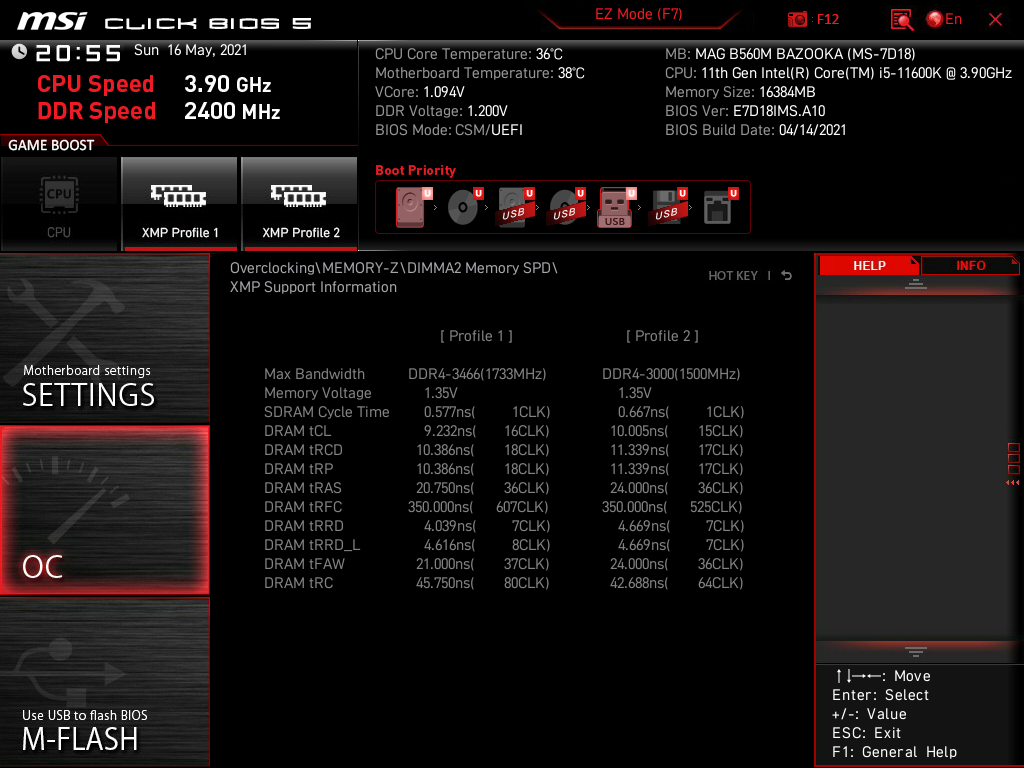The width and height of the screenshot is (1024, 768).
Task: Click the date Sun 16 May, 2021
Action: (x=191, y=50)
